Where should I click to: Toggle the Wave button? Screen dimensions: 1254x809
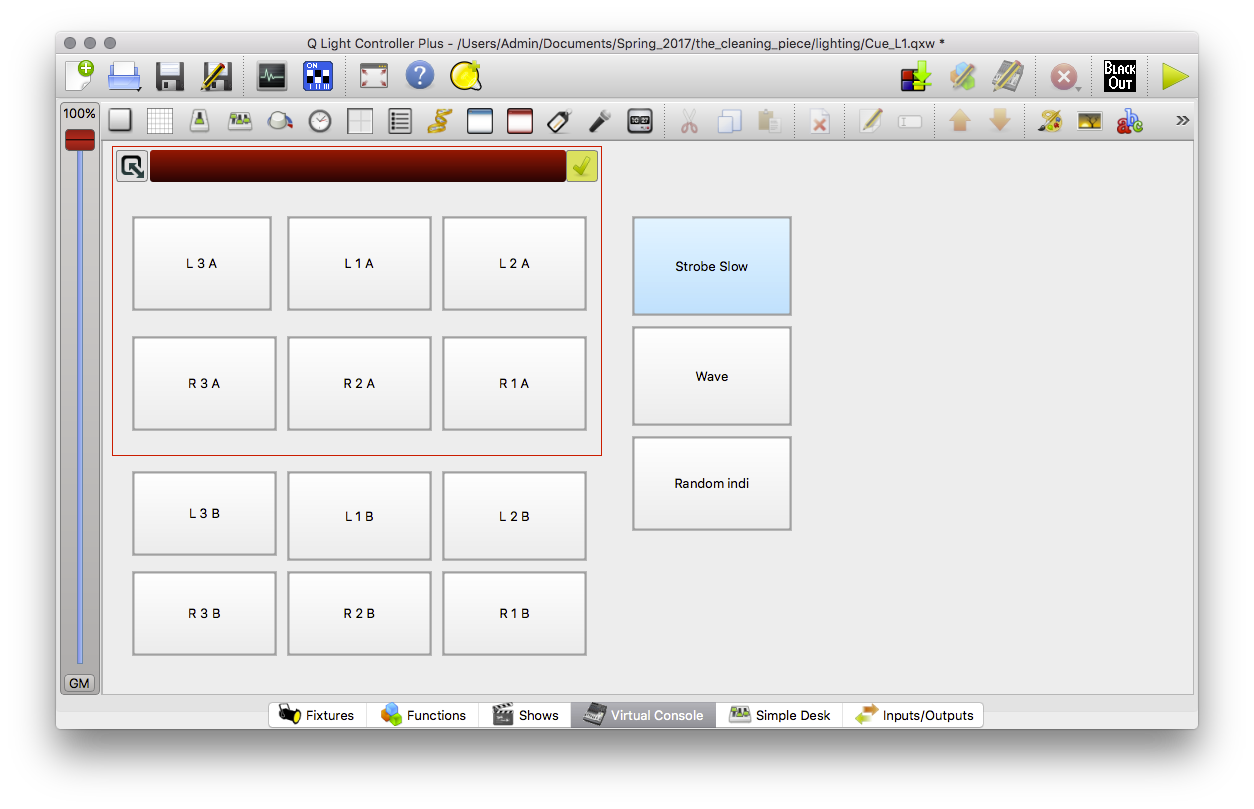pos(712,376)
